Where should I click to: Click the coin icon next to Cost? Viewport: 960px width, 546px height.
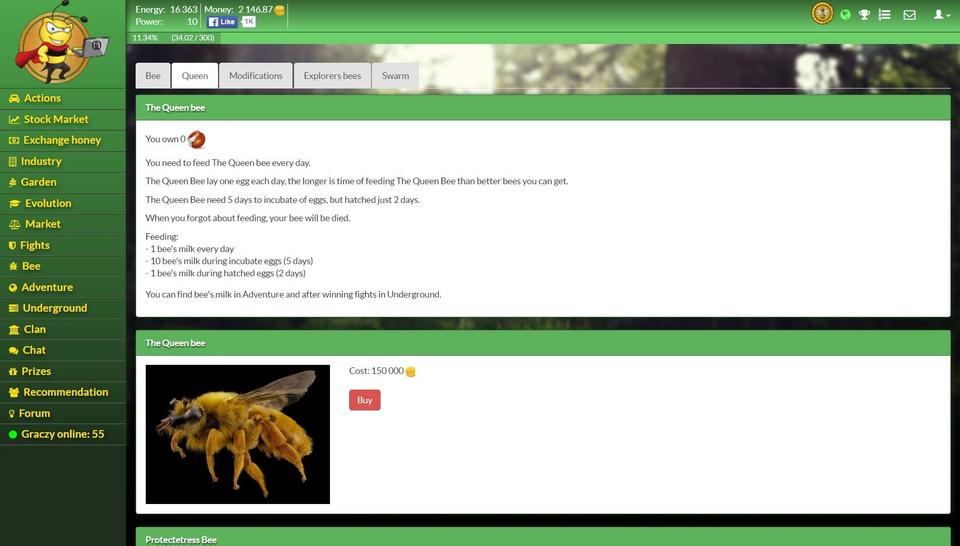pyautogui.click(x=410, y=371)
